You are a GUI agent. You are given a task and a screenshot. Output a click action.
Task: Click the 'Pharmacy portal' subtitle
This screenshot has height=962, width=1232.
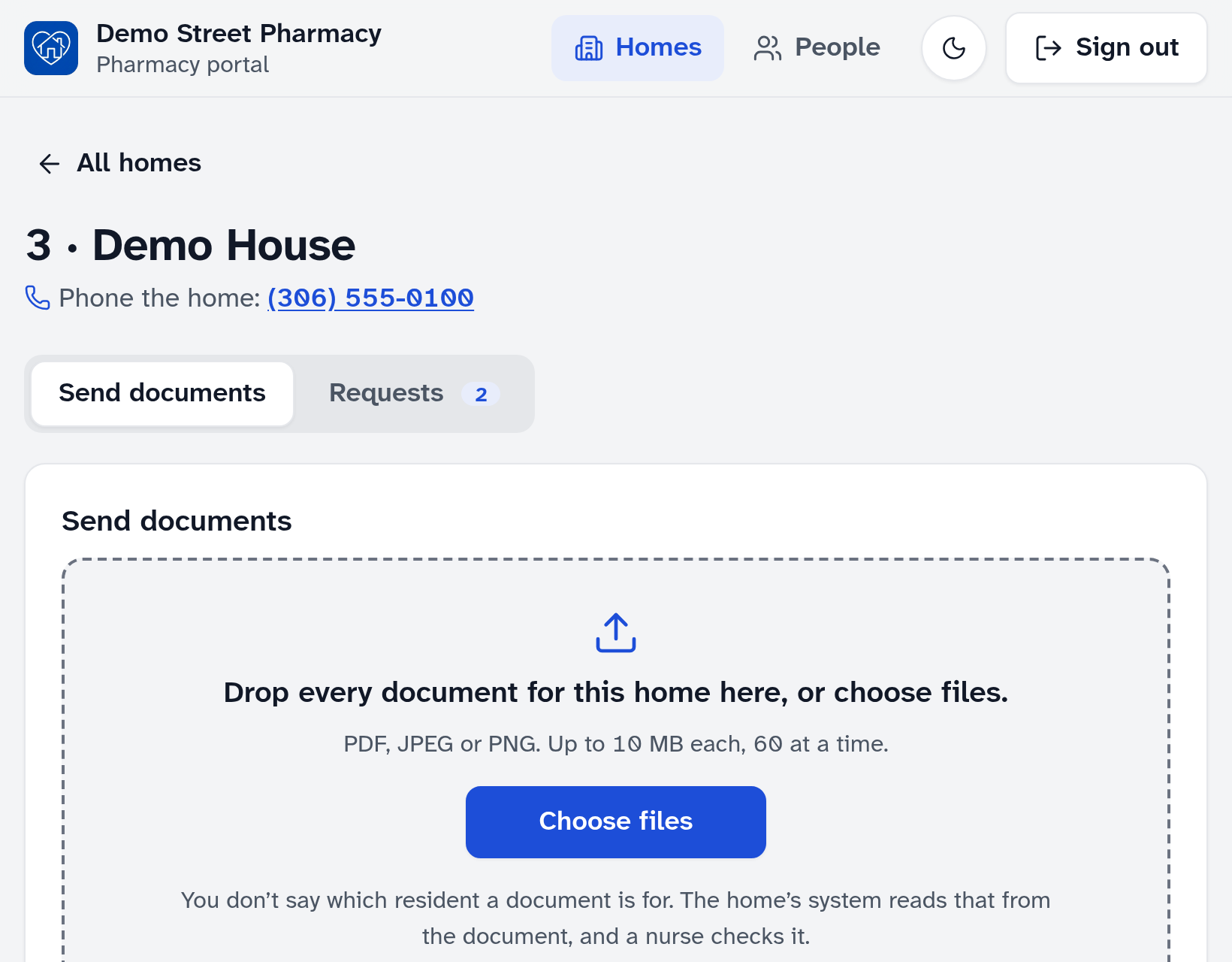[183, 65]
